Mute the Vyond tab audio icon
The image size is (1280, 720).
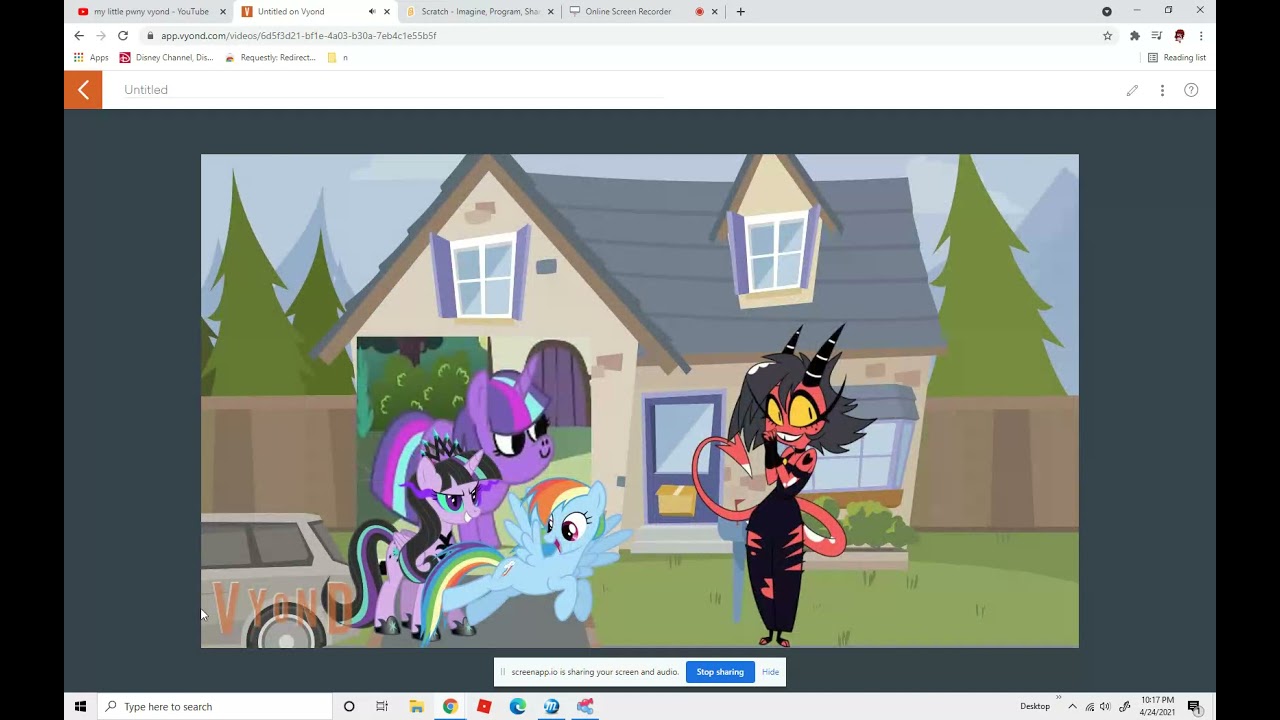372,12
